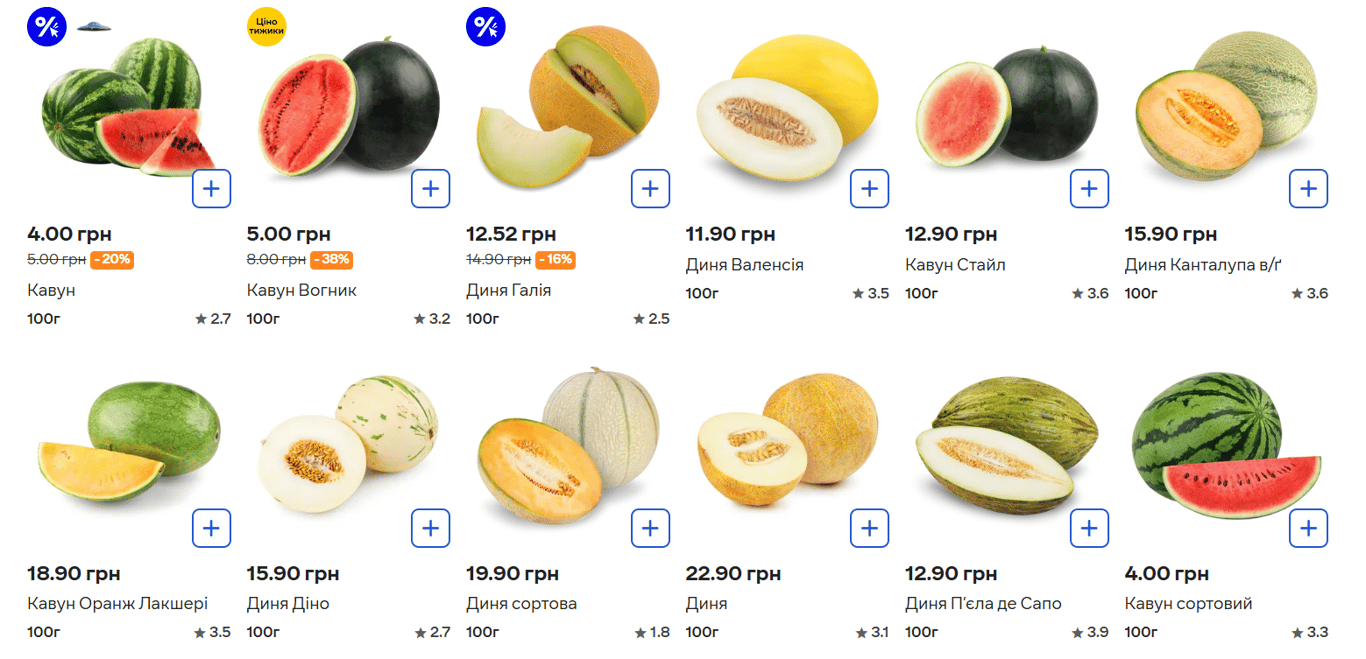Add Кавун сортовий with plus button
1366x659 pixels.
click(x=1309, y=528)
